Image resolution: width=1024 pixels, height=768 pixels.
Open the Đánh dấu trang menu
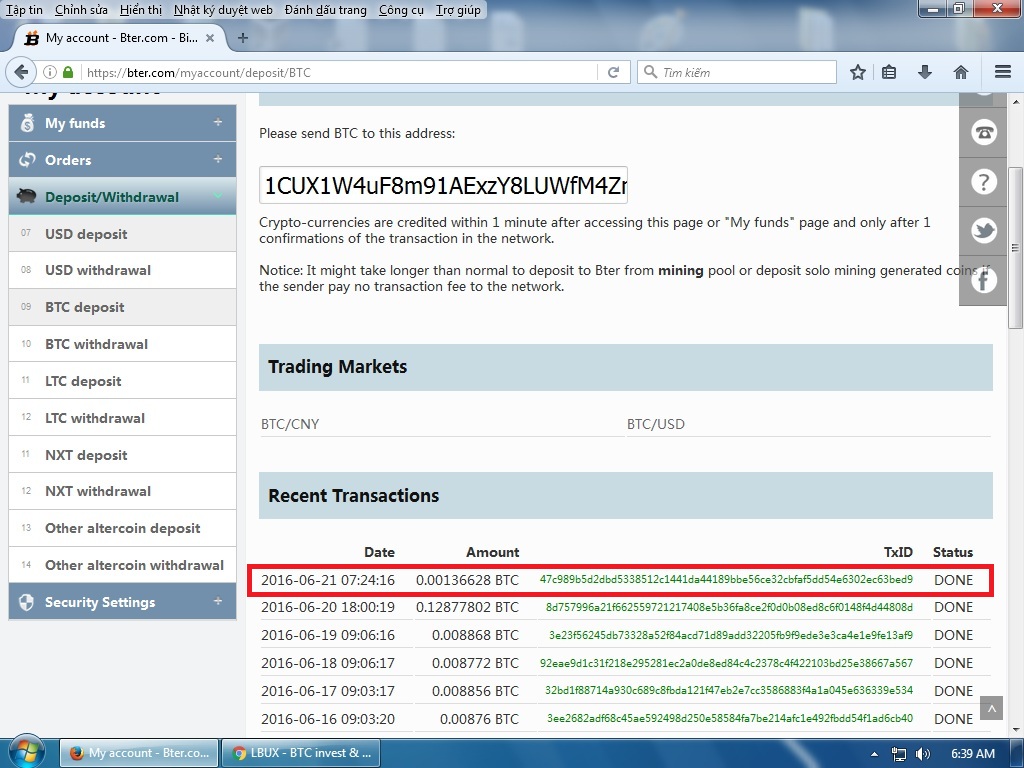[325, 10]
